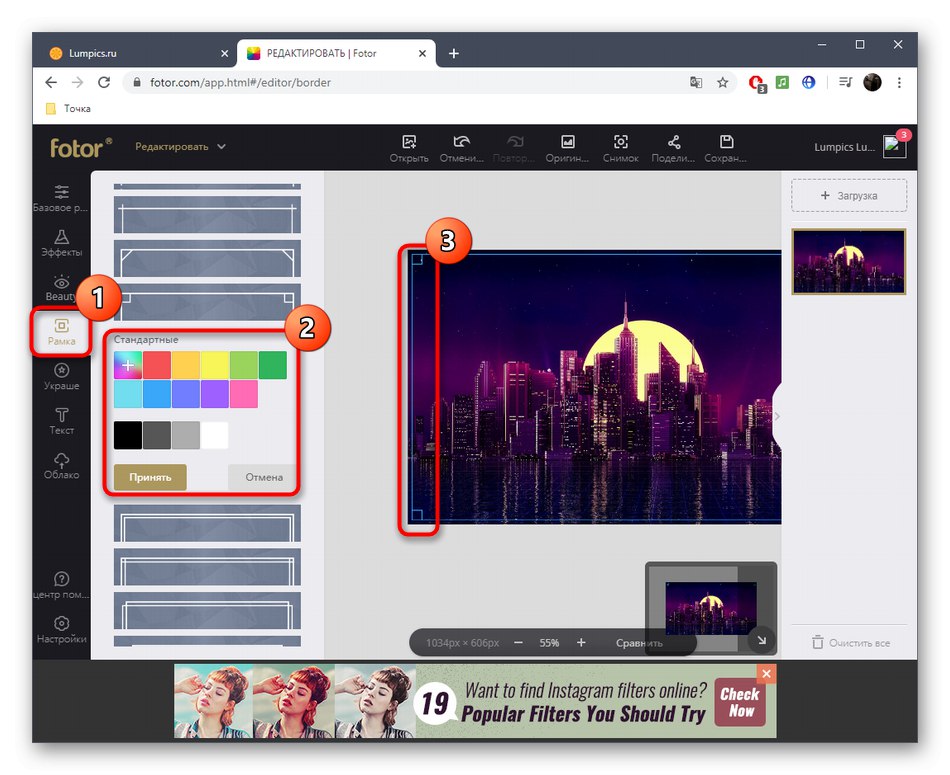Click the Принять confirm button

(x=148, y=477)
